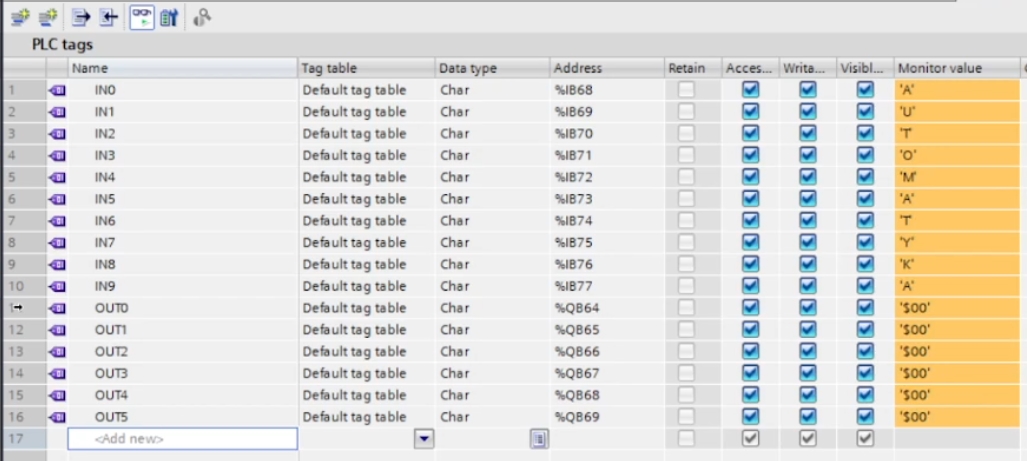This screenshot has width=1027, height=461.
Task: Select the IN5 tag name cell
Action: [182, 199]
